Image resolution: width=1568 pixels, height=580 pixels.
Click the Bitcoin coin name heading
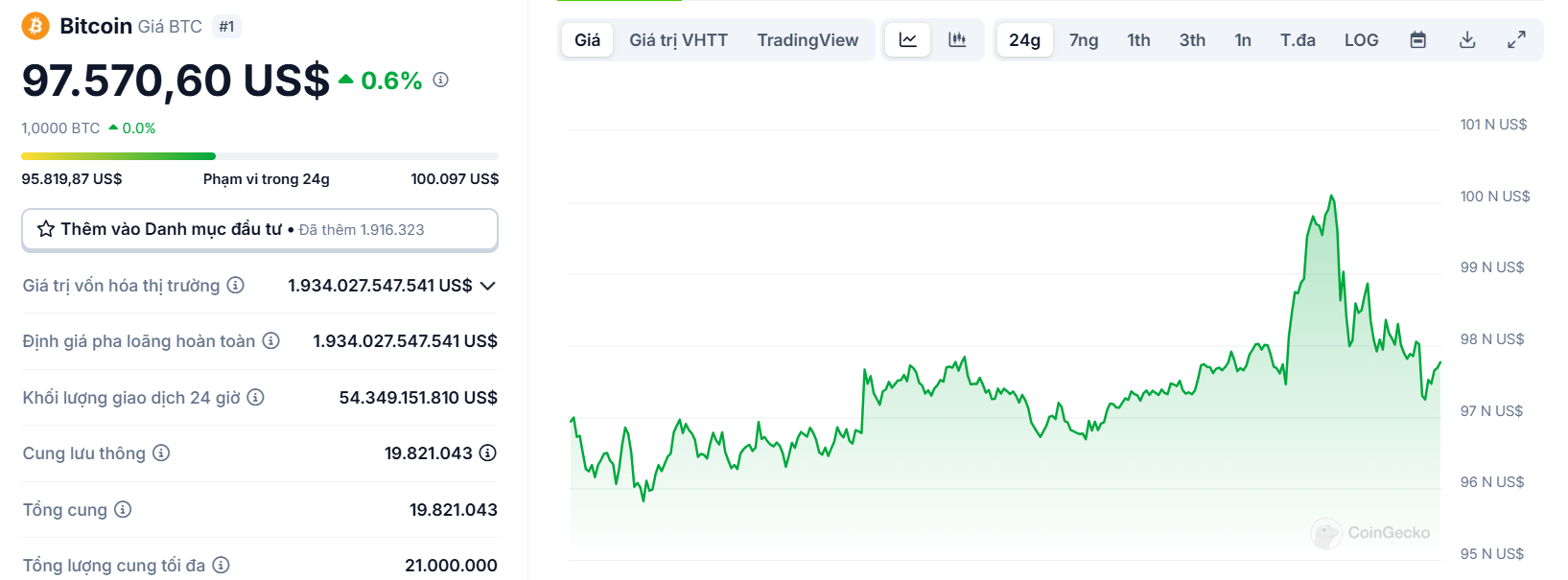point(96,26)
